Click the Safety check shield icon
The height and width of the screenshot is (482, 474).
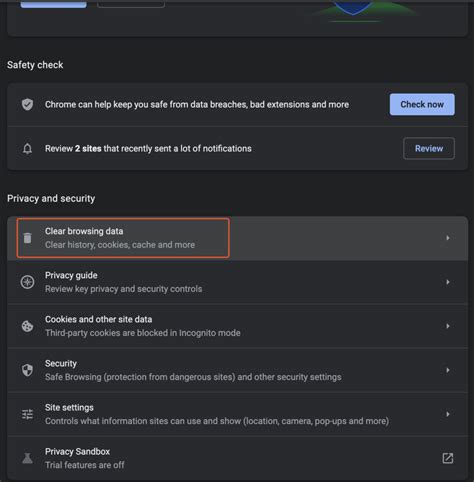click(x=27, y=104)
